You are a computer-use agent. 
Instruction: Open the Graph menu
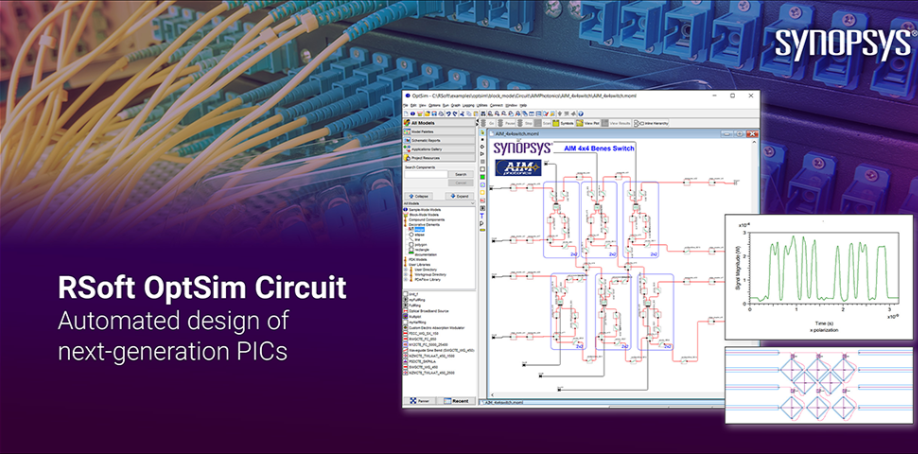[455, 105]
